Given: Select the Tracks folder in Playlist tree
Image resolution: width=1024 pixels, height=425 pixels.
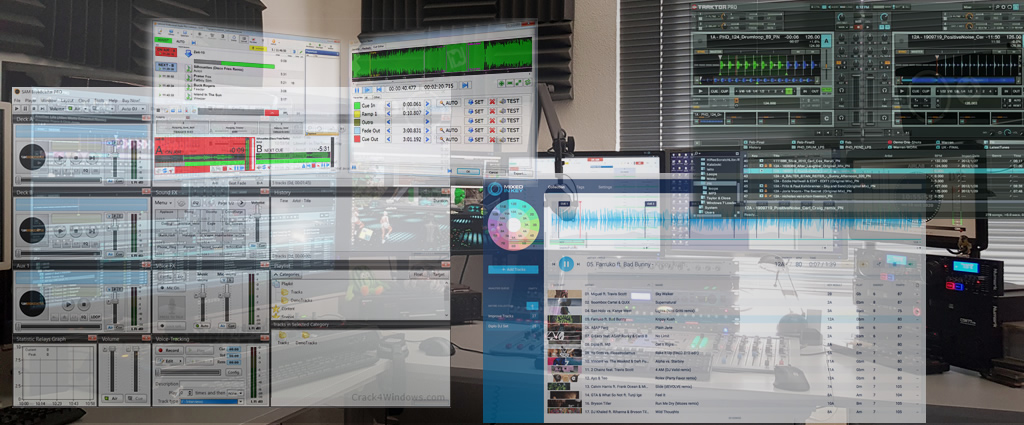Looking at the screenshot, I should click(292, 292).
